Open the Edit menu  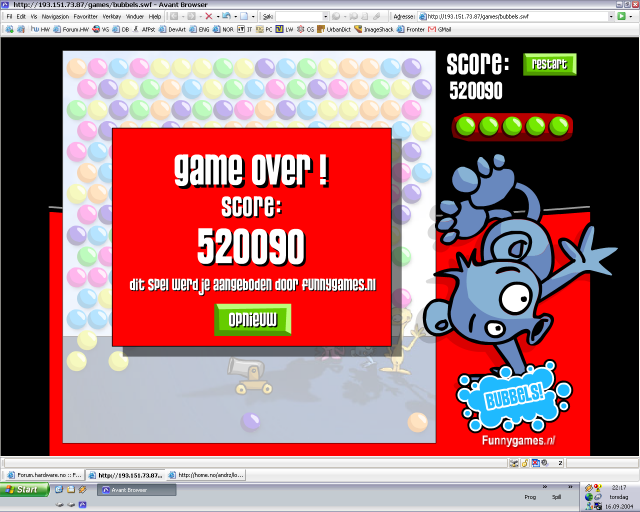pyautogui.click(x=21, y=16)
